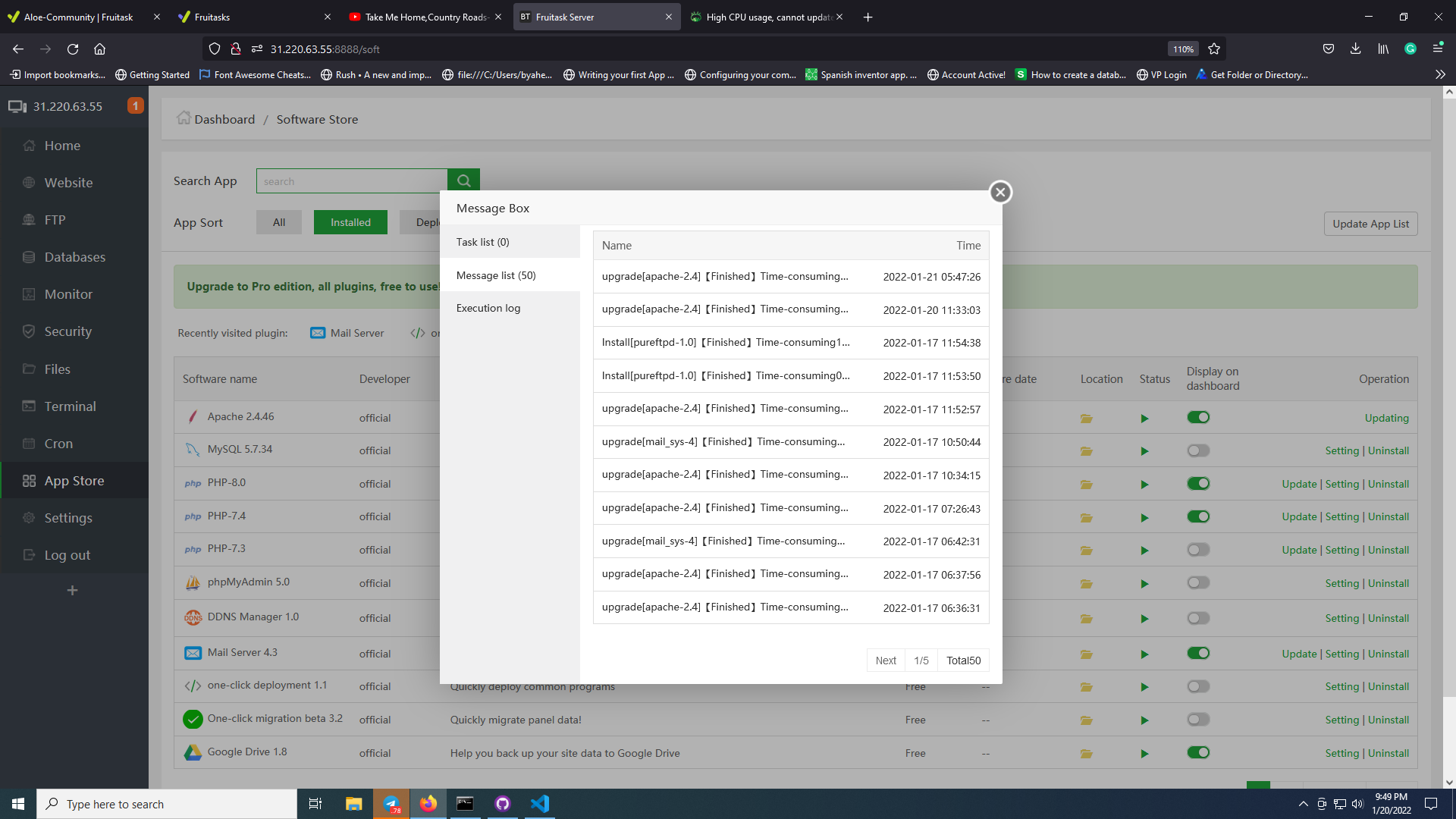Disable dashboard display for Apache 2.4.46

(x=1198, y=417)
